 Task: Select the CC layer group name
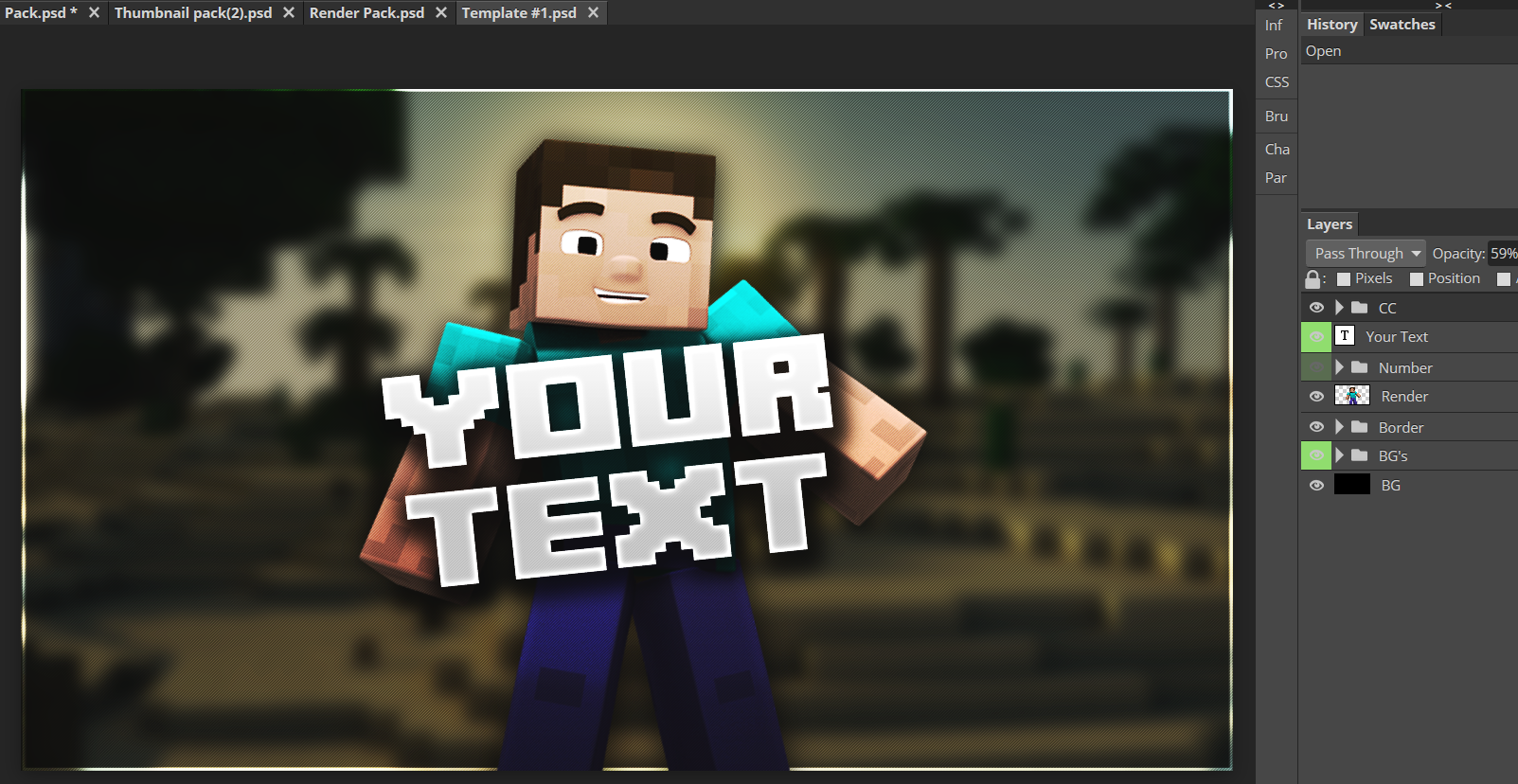pyautogui.click(x=1387, y=309)
